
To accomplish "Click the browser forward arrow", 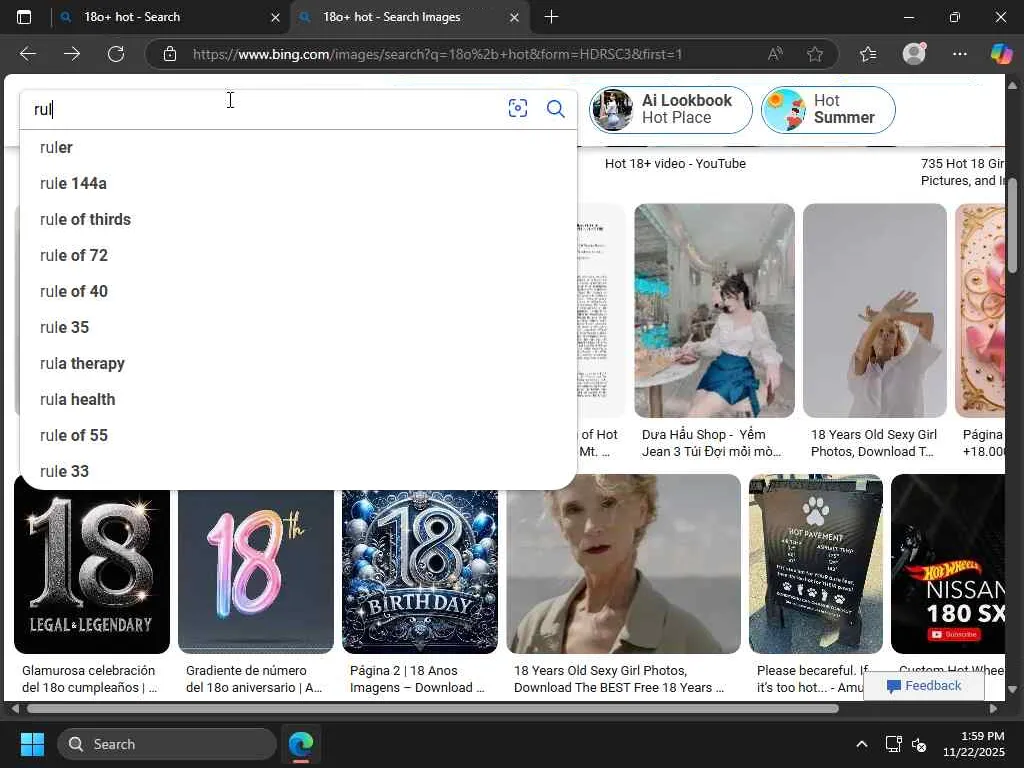I will (x=72, y=54).
